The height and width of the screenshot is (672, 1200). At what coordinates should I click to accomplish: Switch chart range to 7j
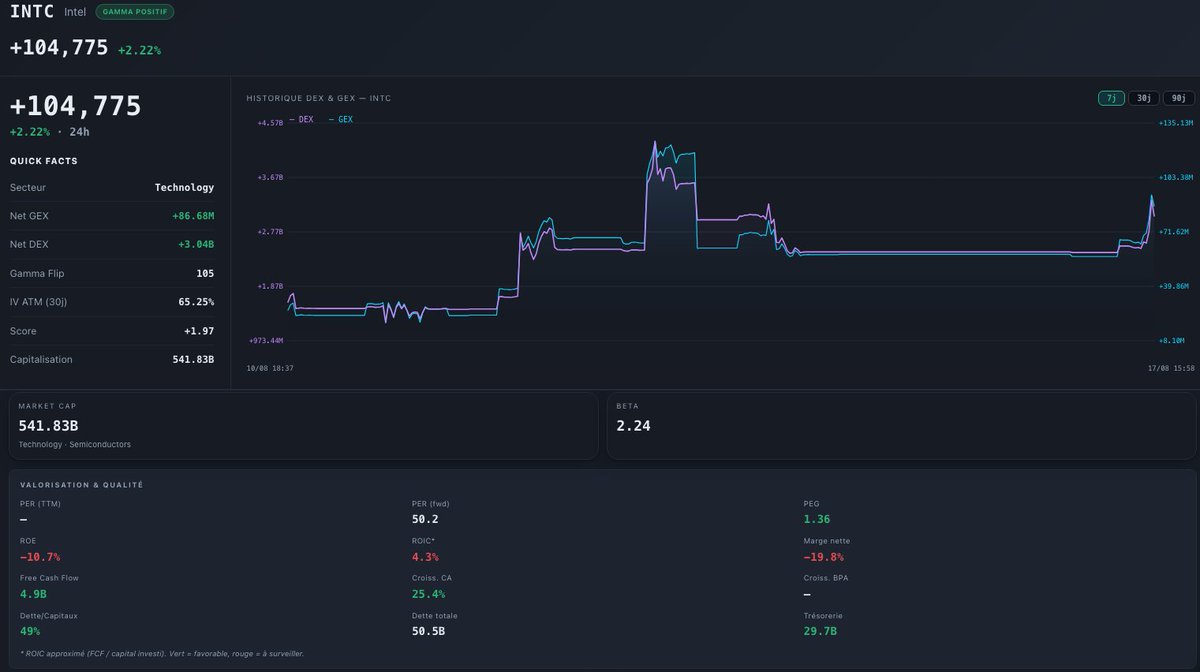(x=1111, y=98)
